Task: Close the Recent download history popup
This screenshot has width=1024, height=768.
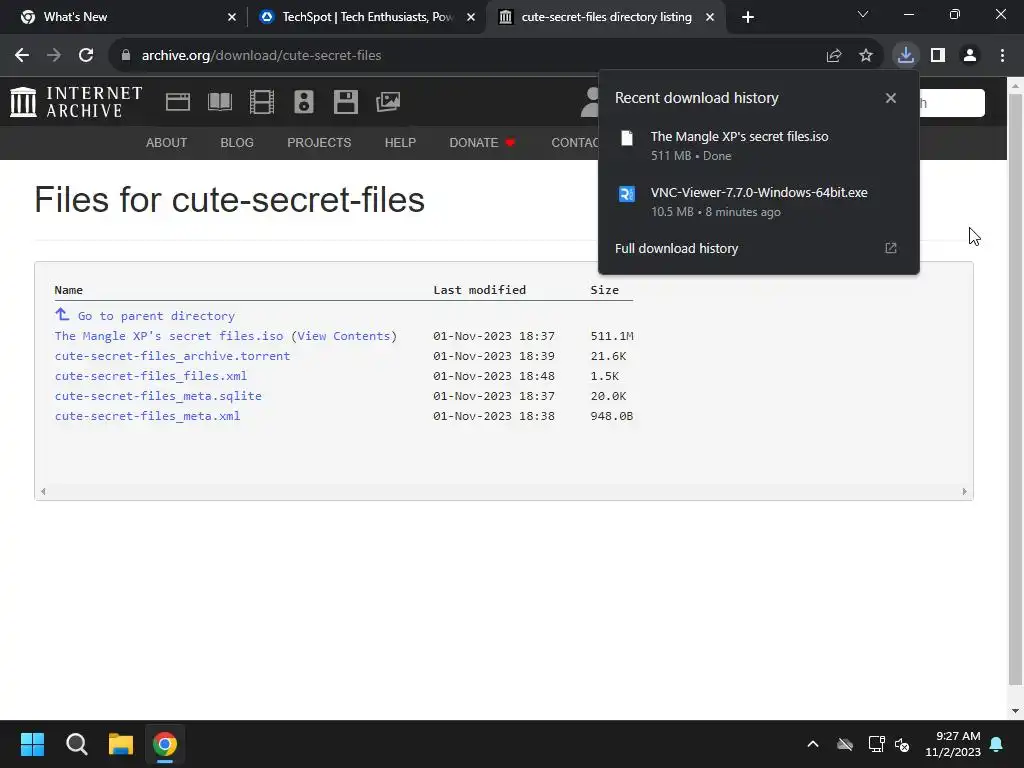Action: 891,98
